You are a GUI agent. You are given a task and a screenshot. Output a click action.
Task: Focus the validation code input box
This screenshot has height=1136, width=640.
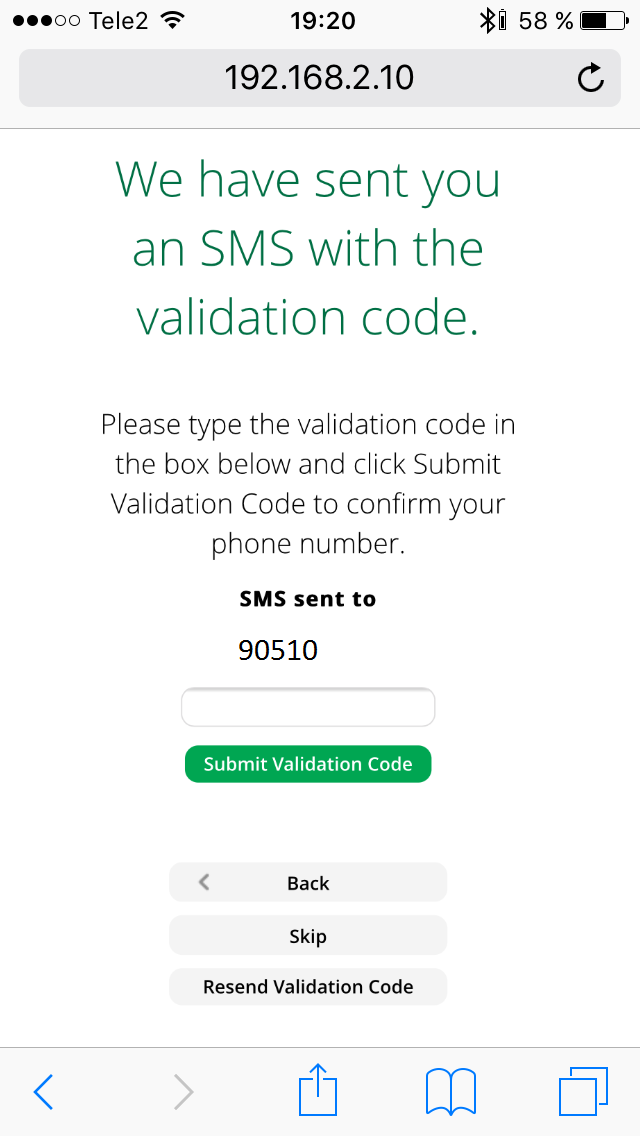(308, 707)
